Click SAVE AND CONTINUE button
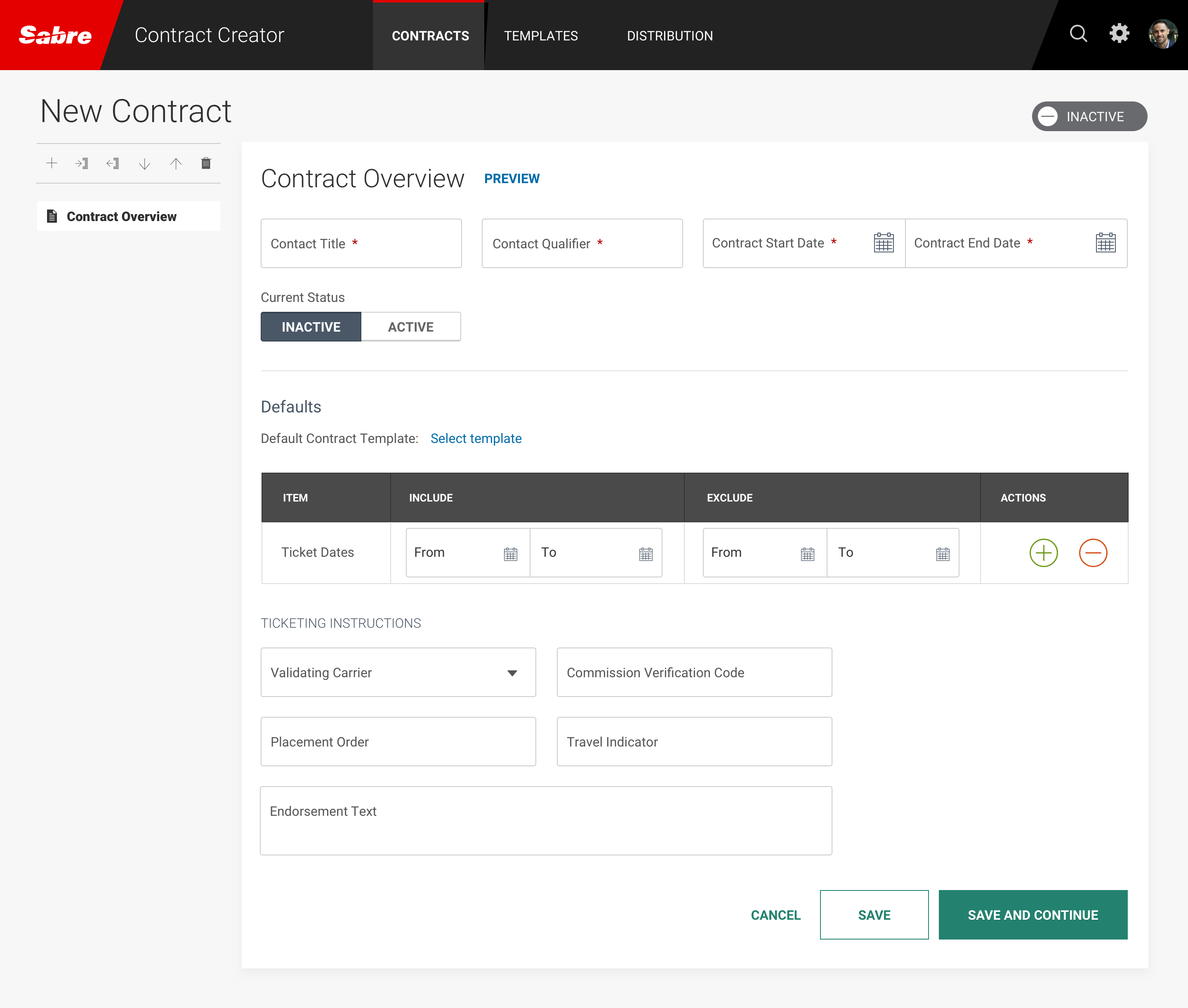Image resolution: width=1188 pixels, height=1008 pixels. [x=1032, y=914]
